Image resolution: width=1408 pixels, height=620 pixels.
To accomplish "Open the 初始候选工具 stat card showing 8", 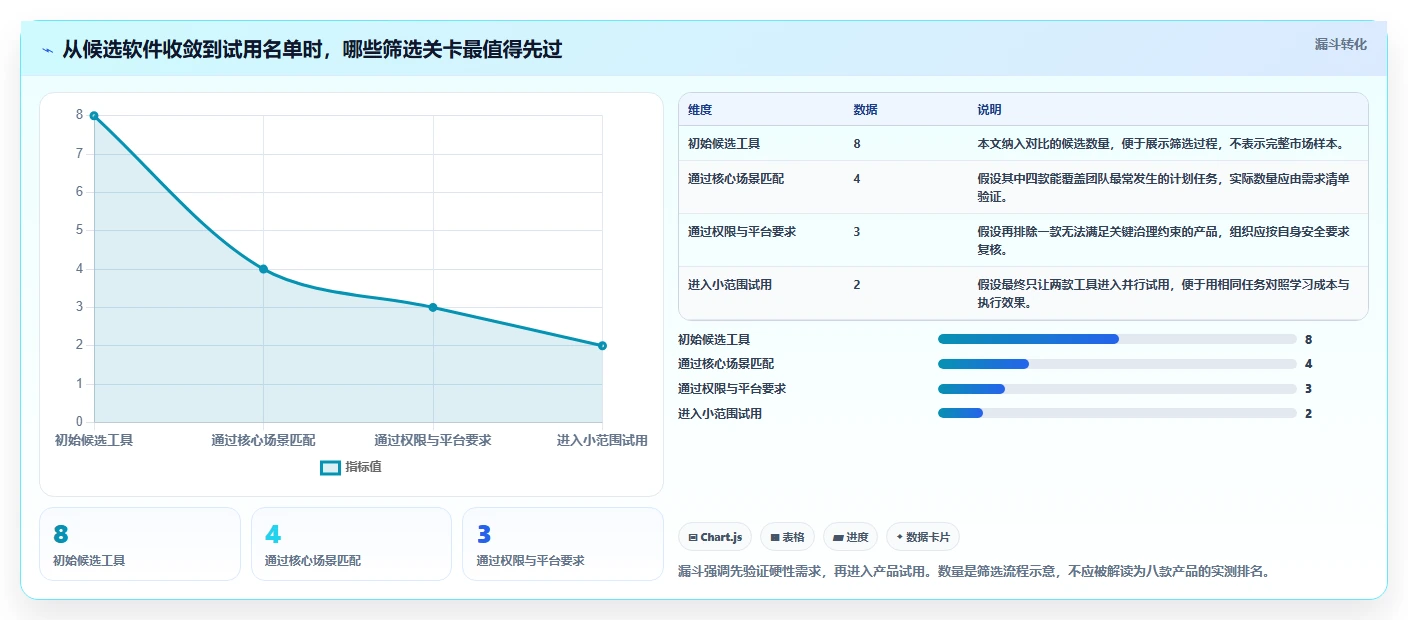I will tap(140, 544).
